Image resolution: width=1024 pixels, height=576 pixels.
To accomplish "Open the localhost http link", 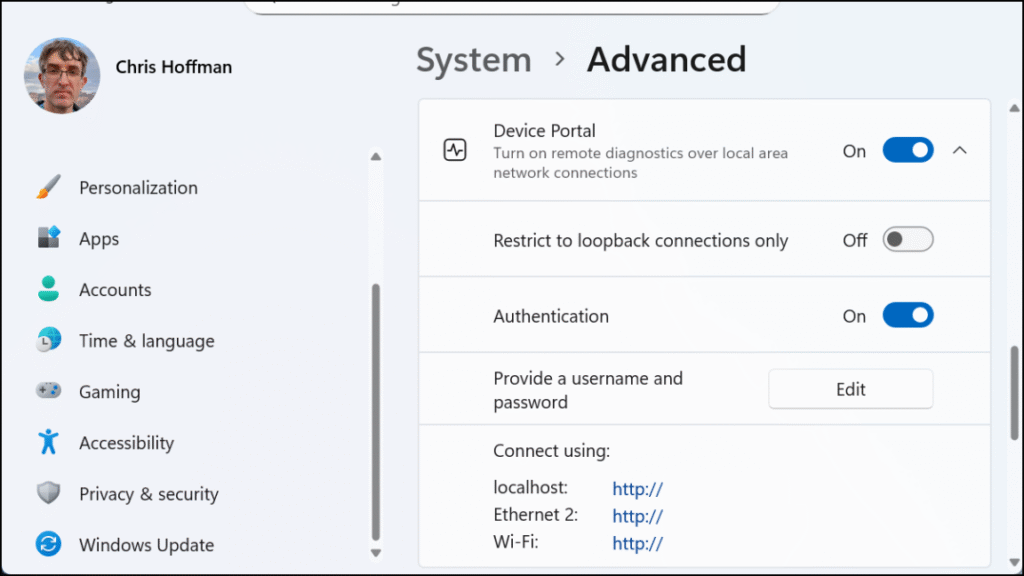I will pyautogui.click(x=637, y=489).
